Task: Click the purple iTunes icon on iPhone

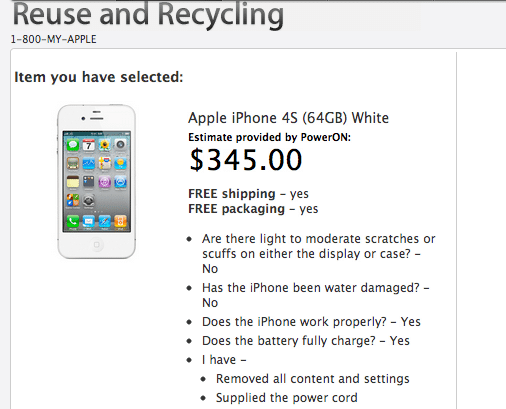Action: coord(105,182)
